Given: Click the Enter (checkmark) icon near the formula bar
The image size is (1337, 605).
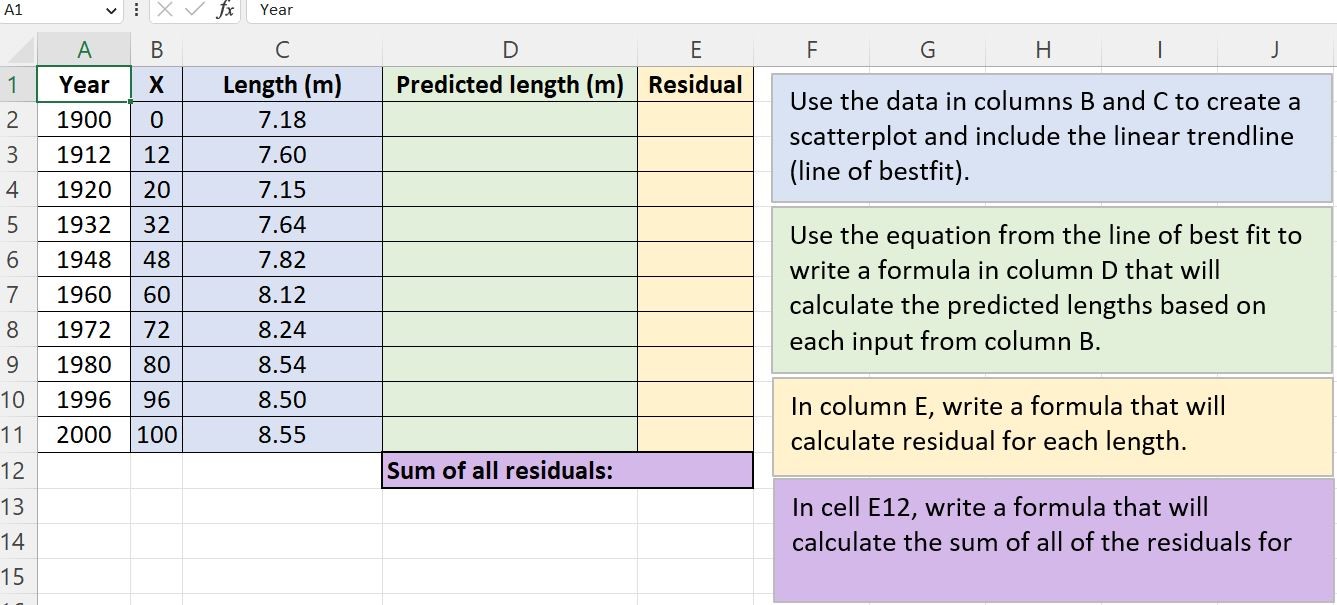Looking at the screenshot, I should tap(194, 11).
